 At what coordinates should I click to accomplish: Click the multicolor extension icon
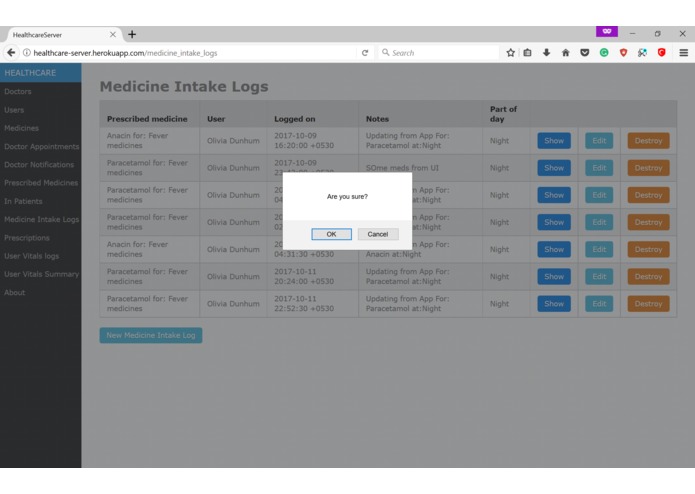tap(642, 53)
